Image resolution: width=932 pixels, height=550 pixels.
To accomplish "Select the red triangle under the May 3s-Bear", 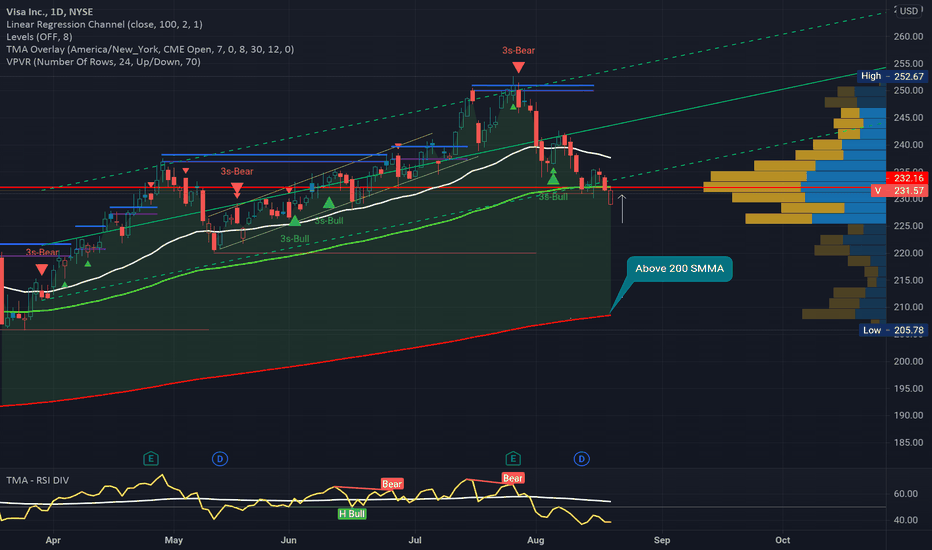I will 237,188.
